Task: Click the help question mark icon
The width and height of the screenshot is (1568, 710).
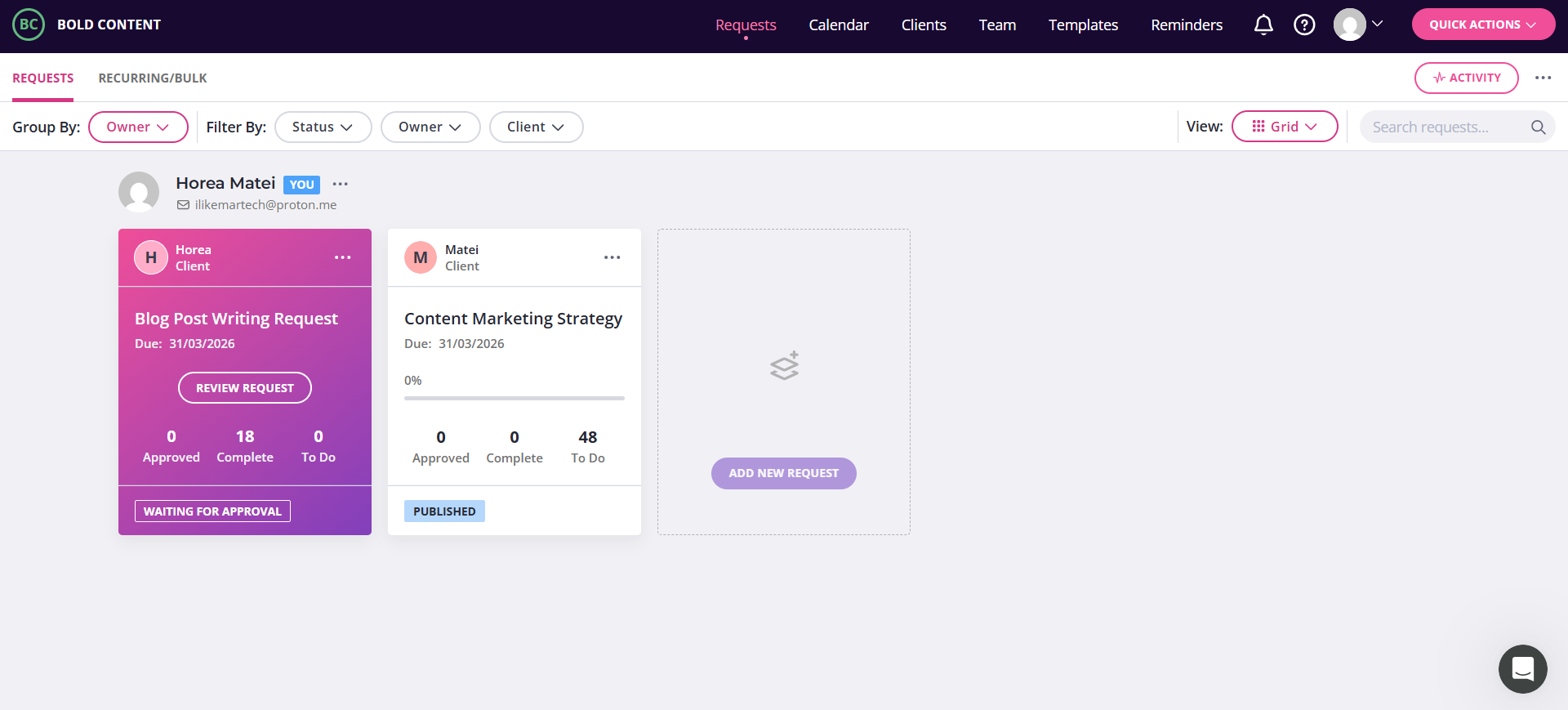Action: pyautogui.click(x=1304, y=25)
